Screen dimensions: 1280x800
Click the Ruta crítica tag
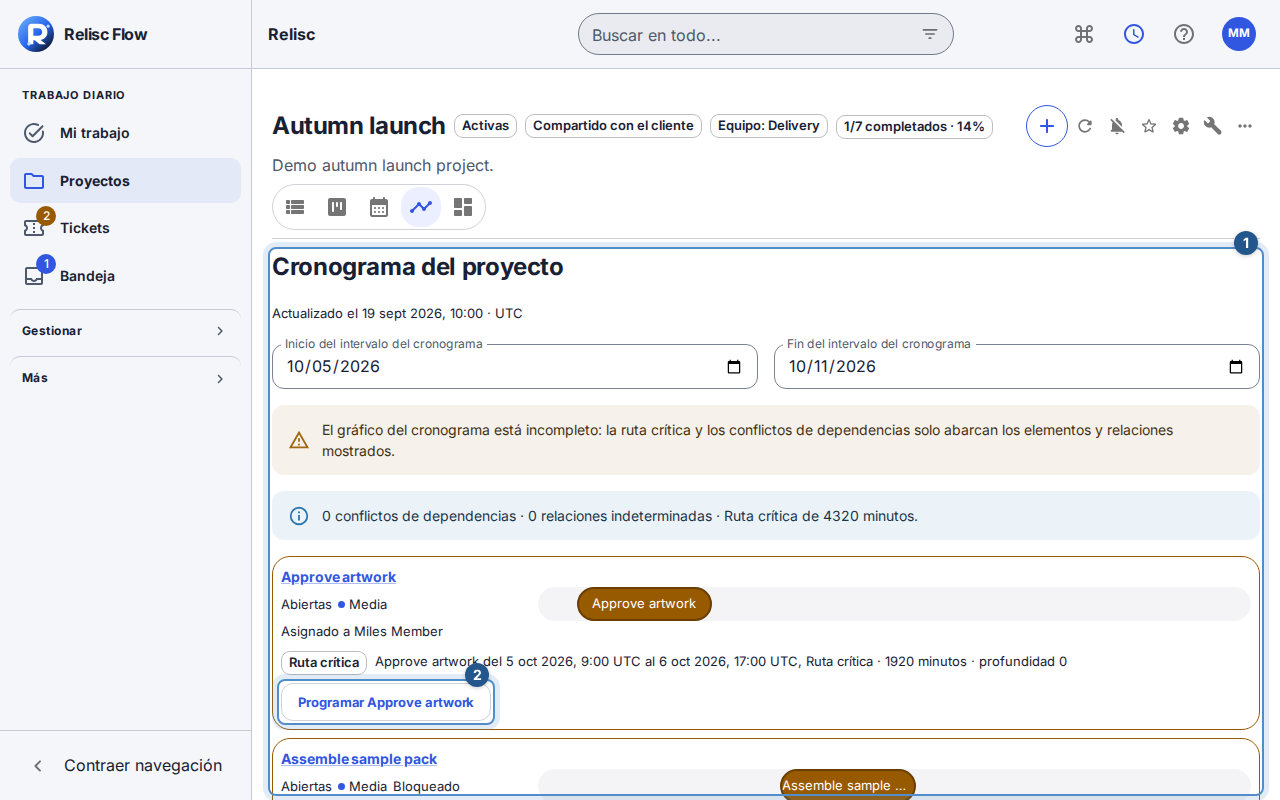point(324,662)
